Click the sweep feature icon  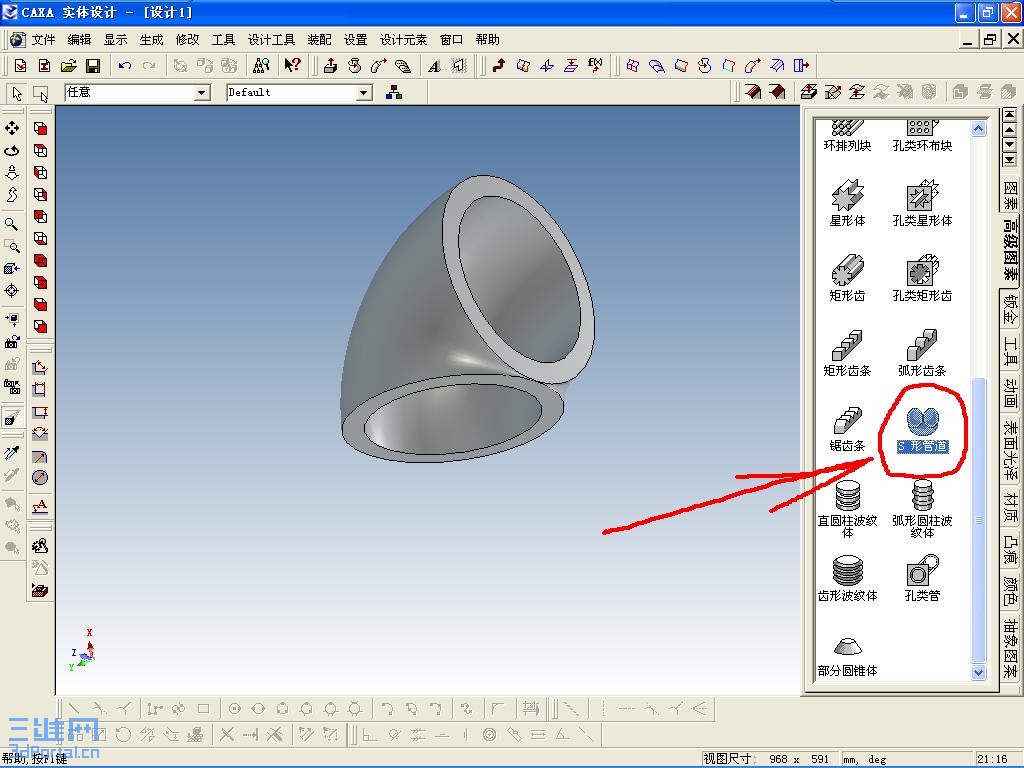379,65
